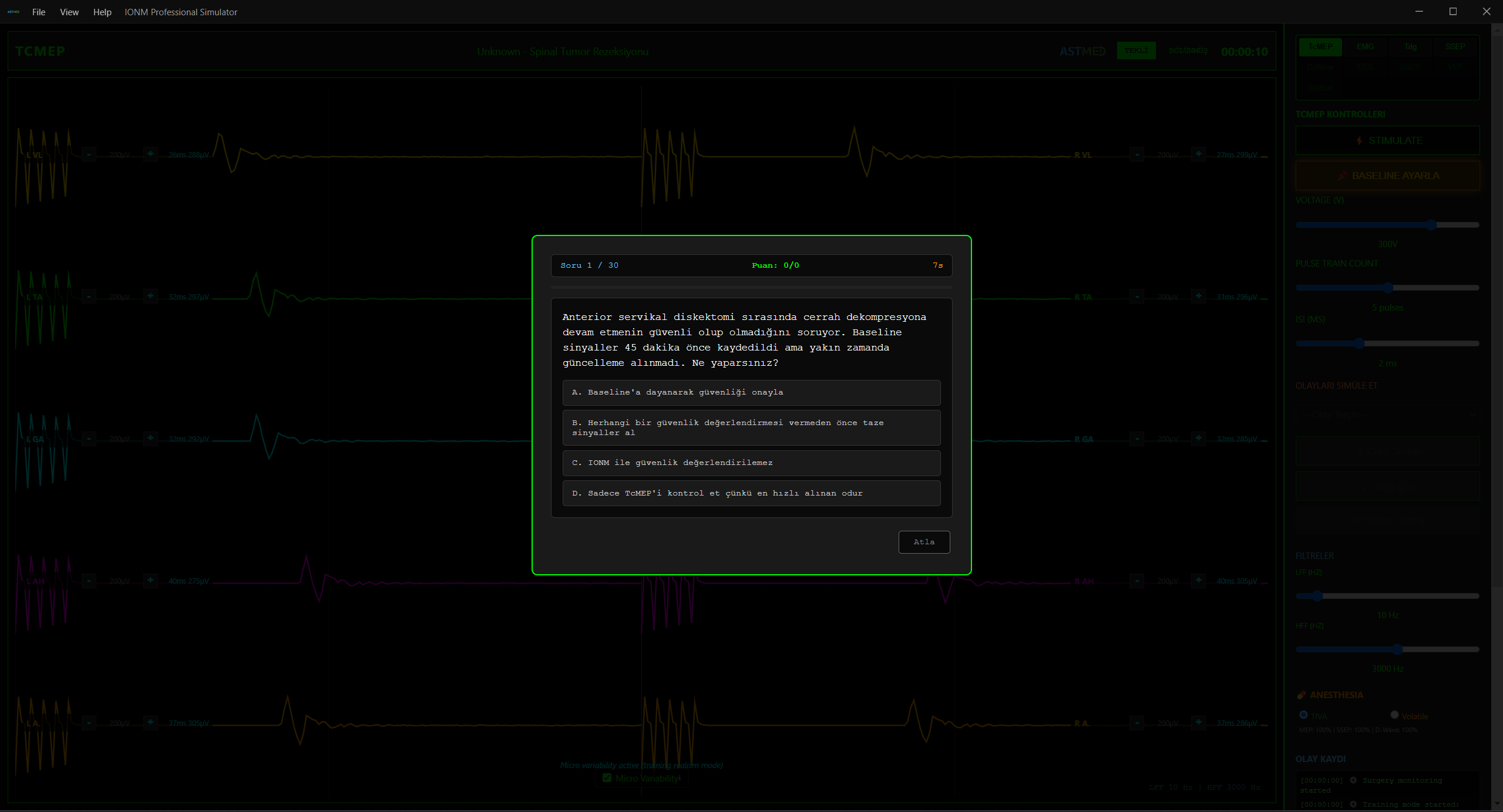The height and width of the screenshot is (812, 1503).
Task: Decrease gain on the L TA channel
Action: (89, 297)
